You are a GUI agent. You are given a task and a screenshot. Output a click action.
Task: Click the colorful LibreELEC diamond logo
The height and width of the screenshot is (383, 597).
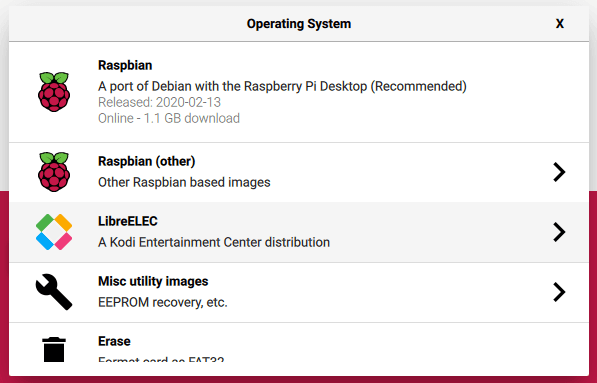tap(54, 232)
